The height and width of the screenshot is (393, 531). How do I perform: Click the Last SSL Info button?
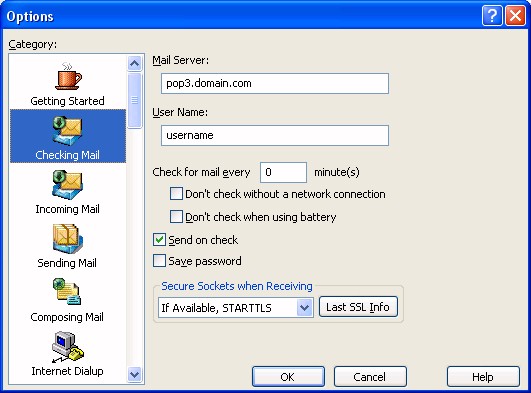(x=358, y=307)
